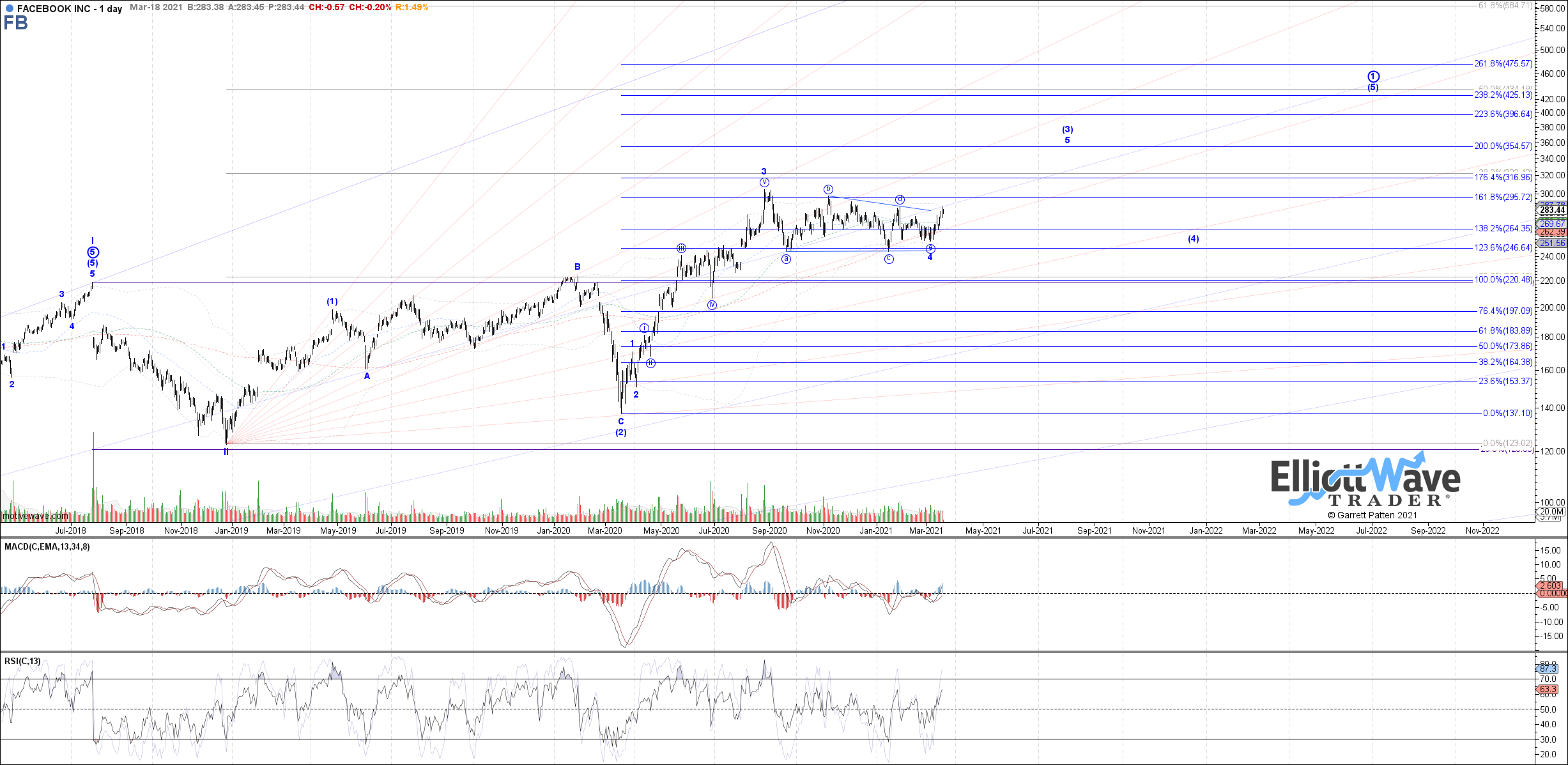Select the circled a wave label
Image resolution: width=1568 pixels, height=765 pixels.
pyautogui.click(x=787, y=259)
